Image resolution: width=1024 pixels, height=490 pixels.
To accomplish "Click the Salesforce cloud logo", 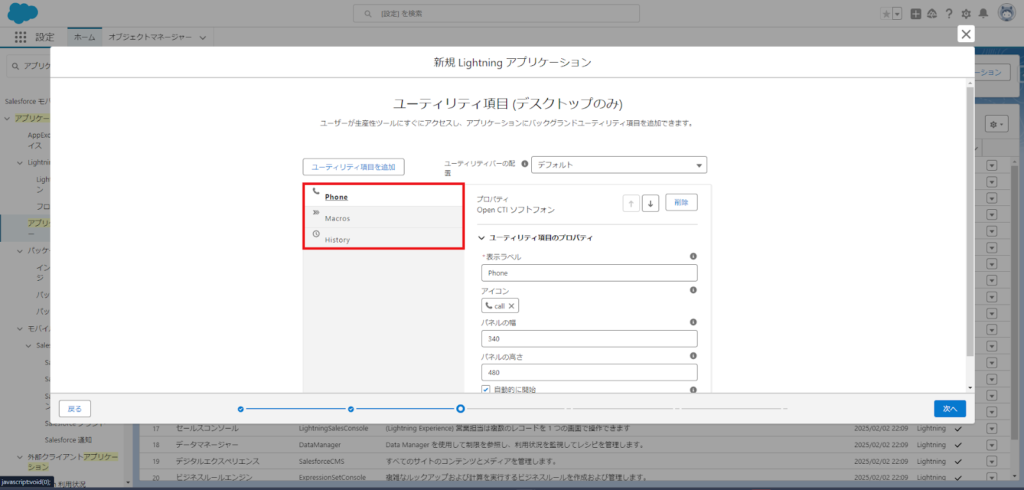I will pyautogui.click(x=23, y=13).
